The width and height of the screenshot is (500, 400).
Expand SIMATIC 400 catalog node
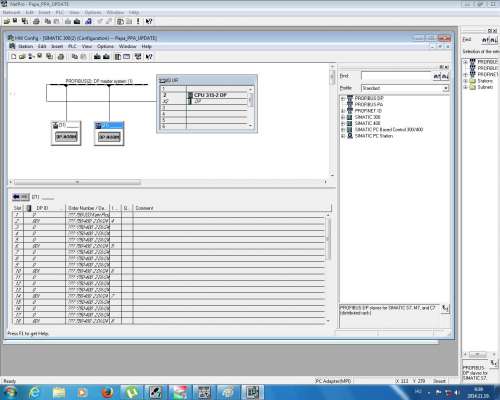tap(343, 124)
